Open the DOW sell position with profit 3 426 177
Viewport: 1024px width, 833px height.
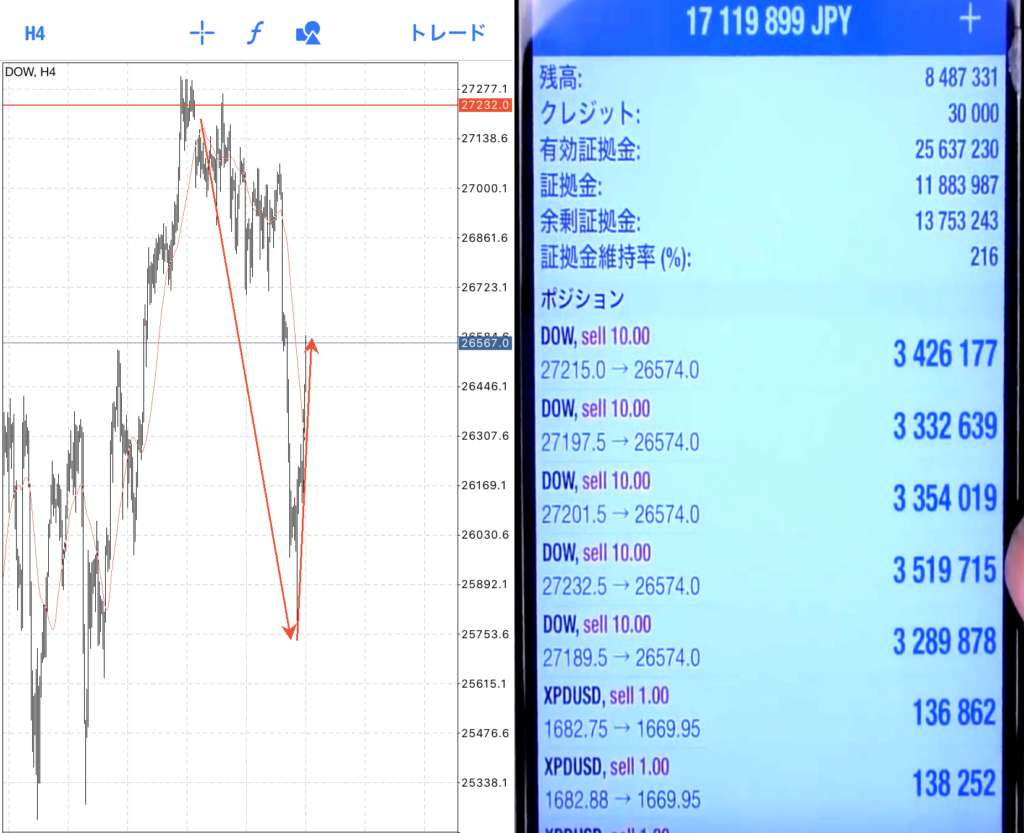768,353
